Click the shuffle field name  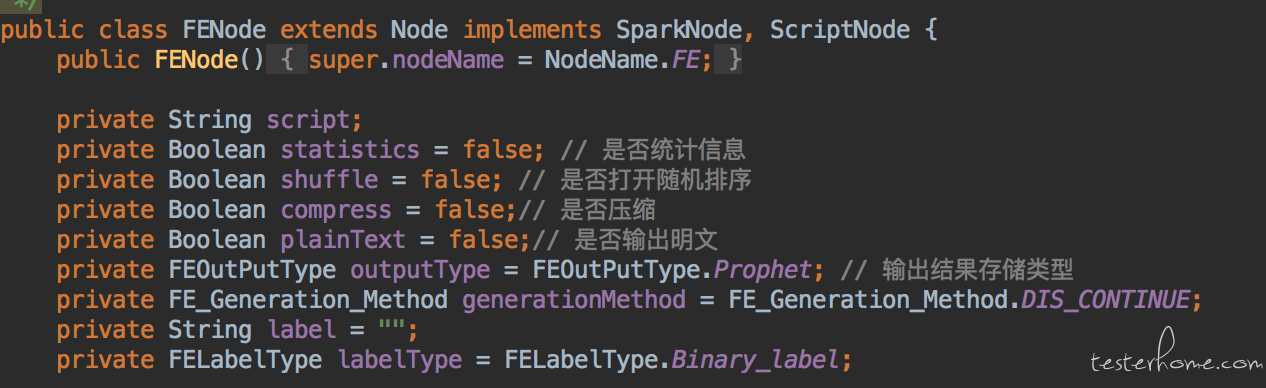pyautogui.click(x=329, y=180)
